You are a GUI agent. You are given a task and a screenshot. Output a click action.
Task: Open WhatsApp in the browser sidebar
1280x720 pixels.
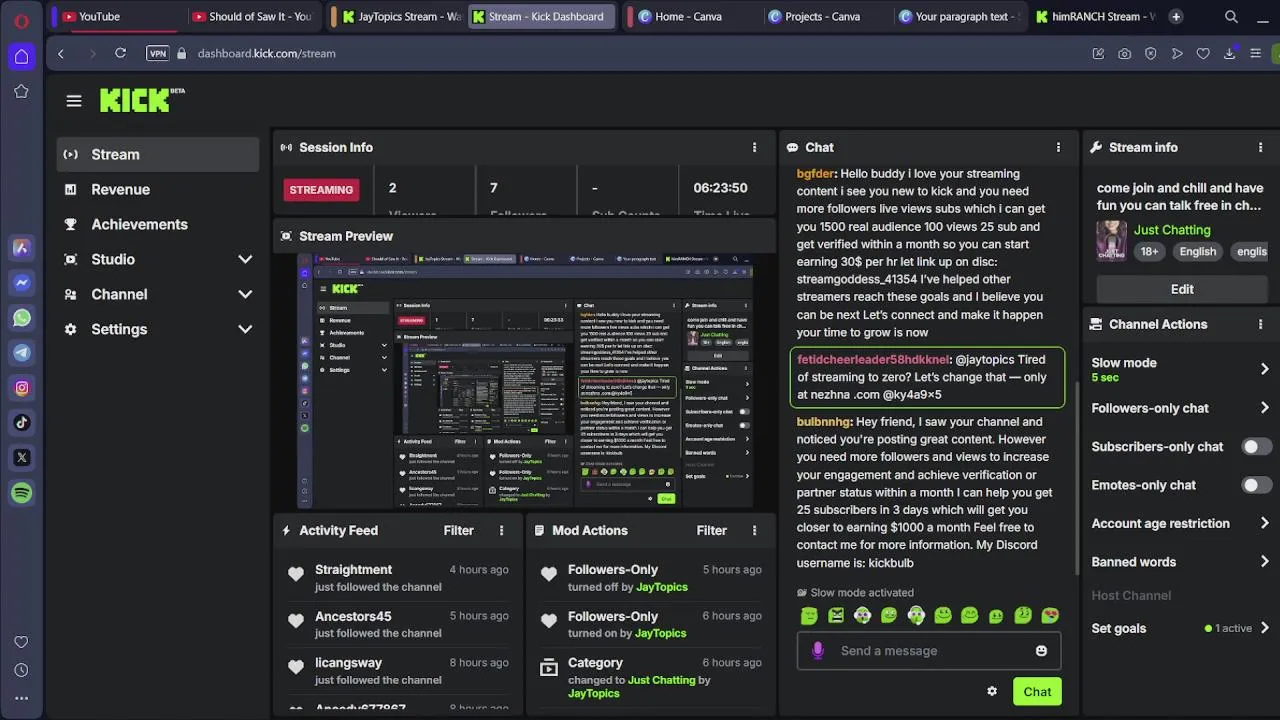pyautogui.click(x=22, y=318)
